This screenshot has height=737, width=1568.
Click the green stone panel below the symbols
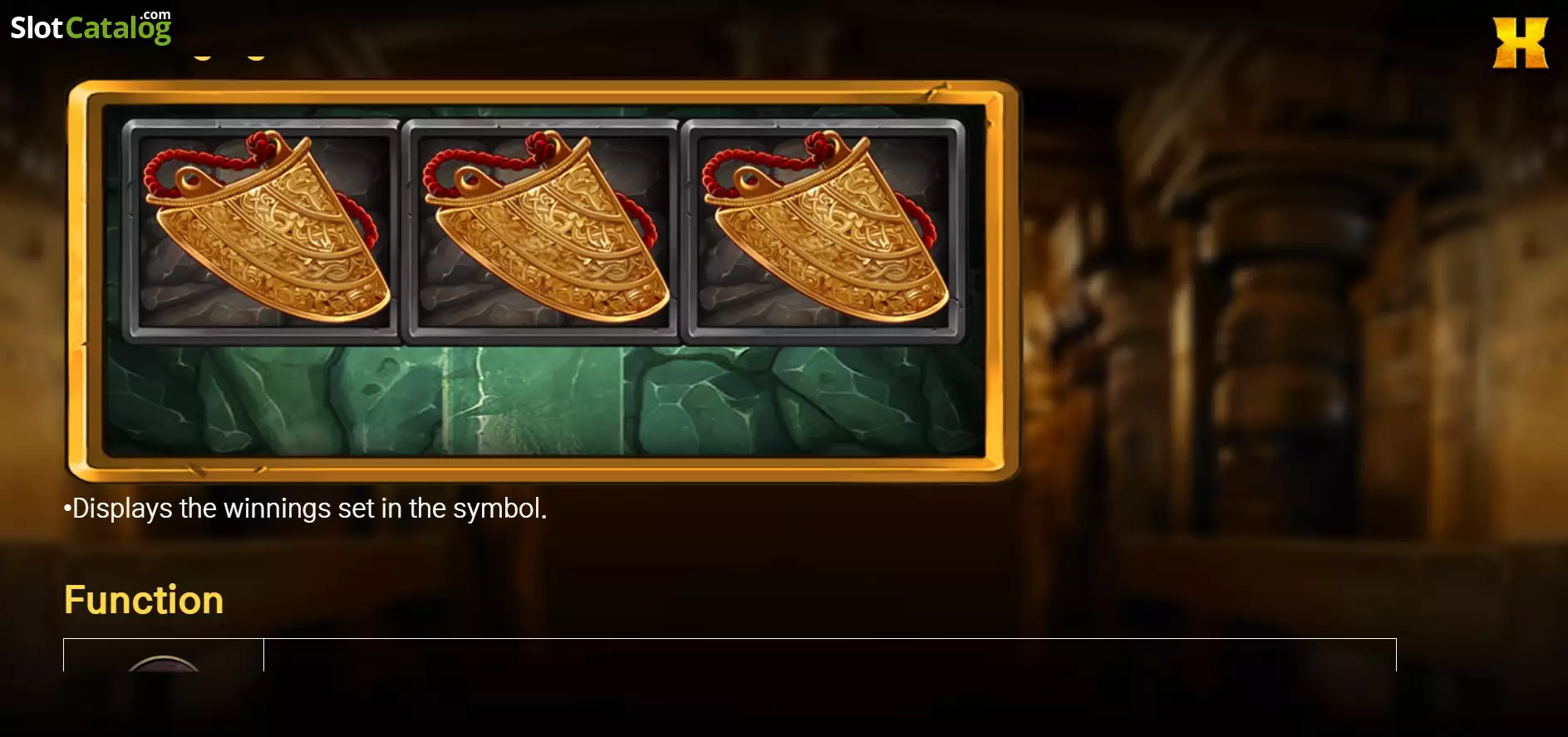click(x=544, y=400)
